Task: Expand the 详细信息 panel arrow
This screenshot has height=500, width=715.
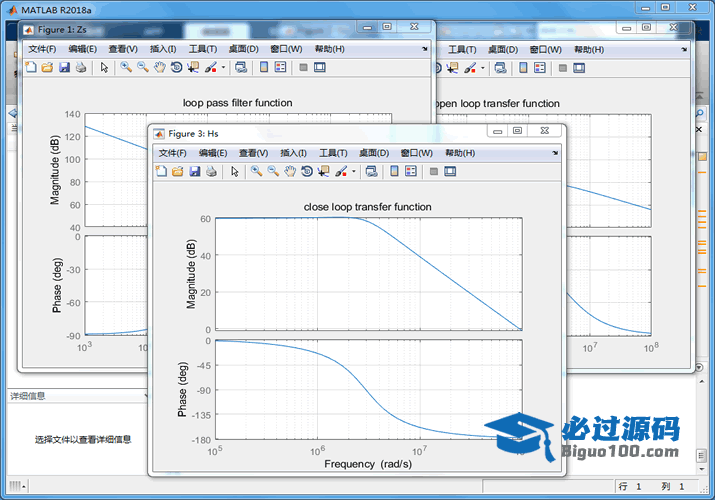Action: 146,396
